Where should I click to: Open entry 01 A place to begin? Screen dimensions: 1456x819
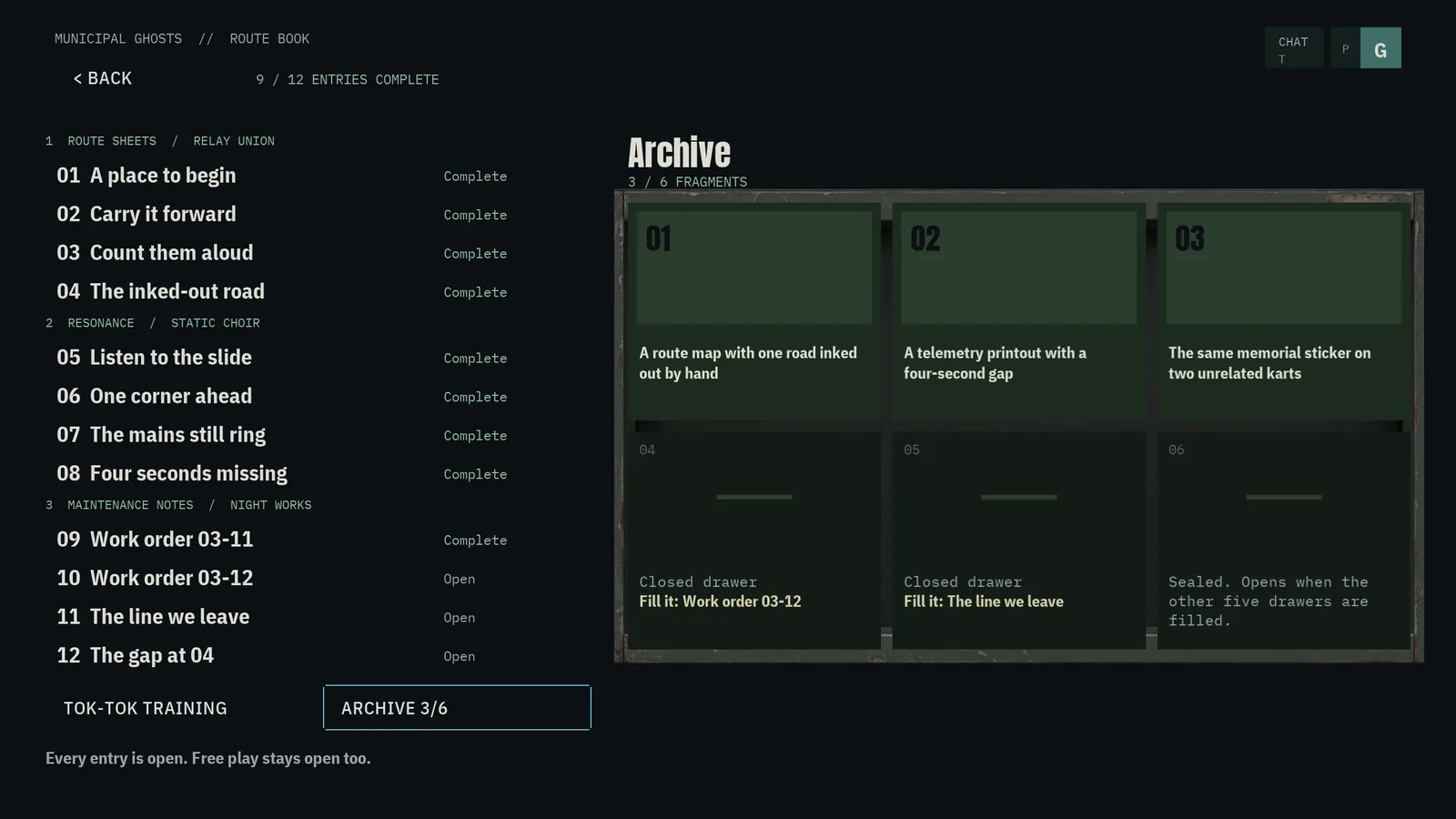(x=318, y=176)
